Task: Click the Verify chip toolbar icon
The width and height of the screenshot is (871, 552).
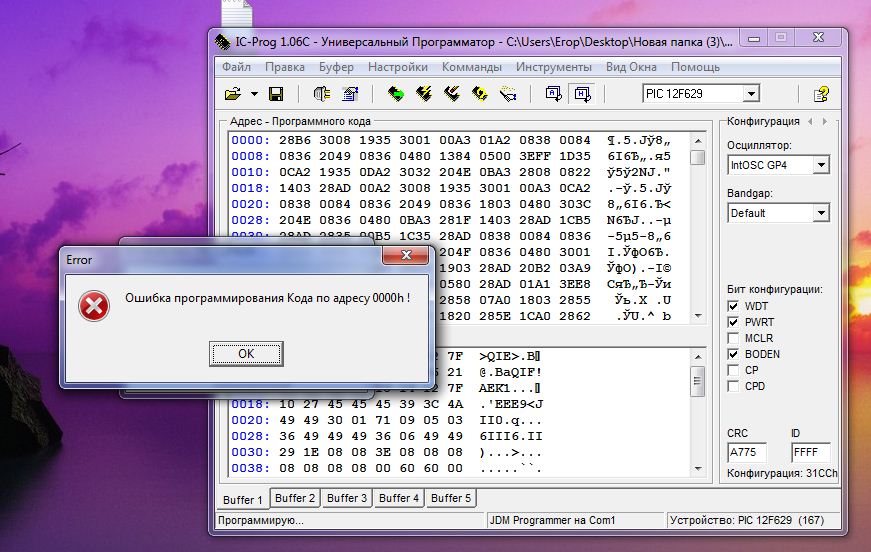Action: (480, 94)
